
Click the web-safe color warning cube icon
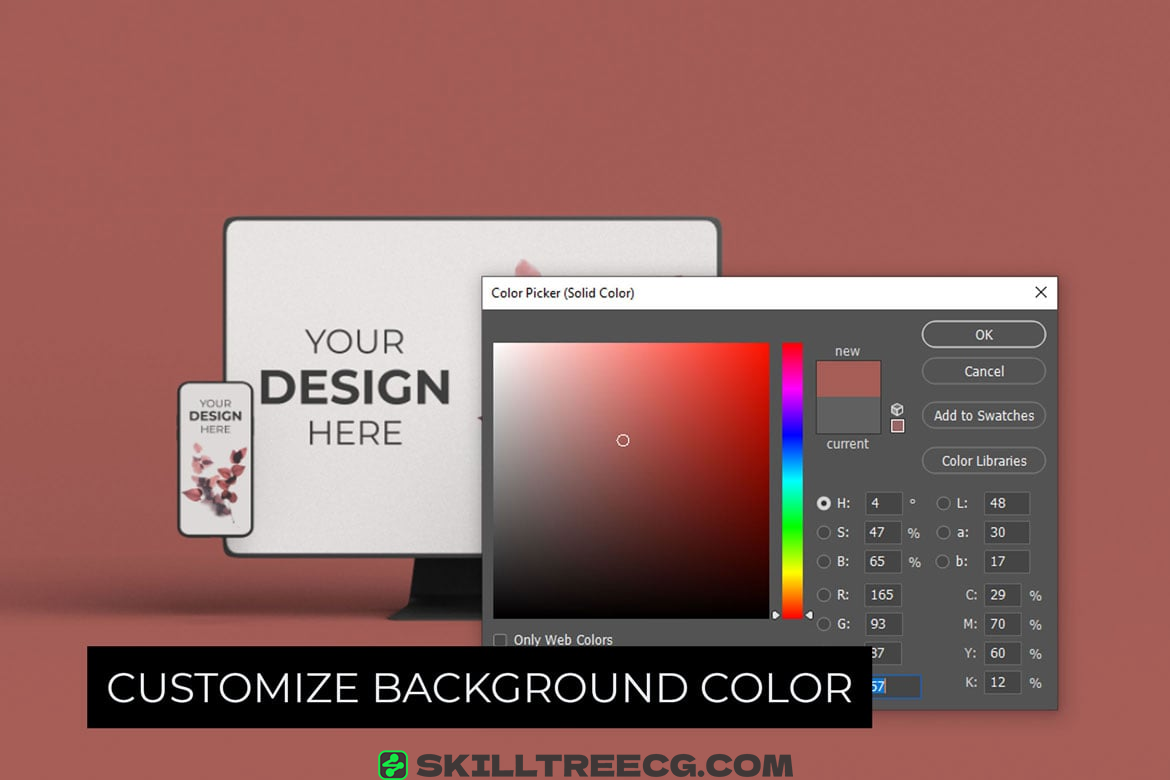pyautogui.click(x=897, y=409)
